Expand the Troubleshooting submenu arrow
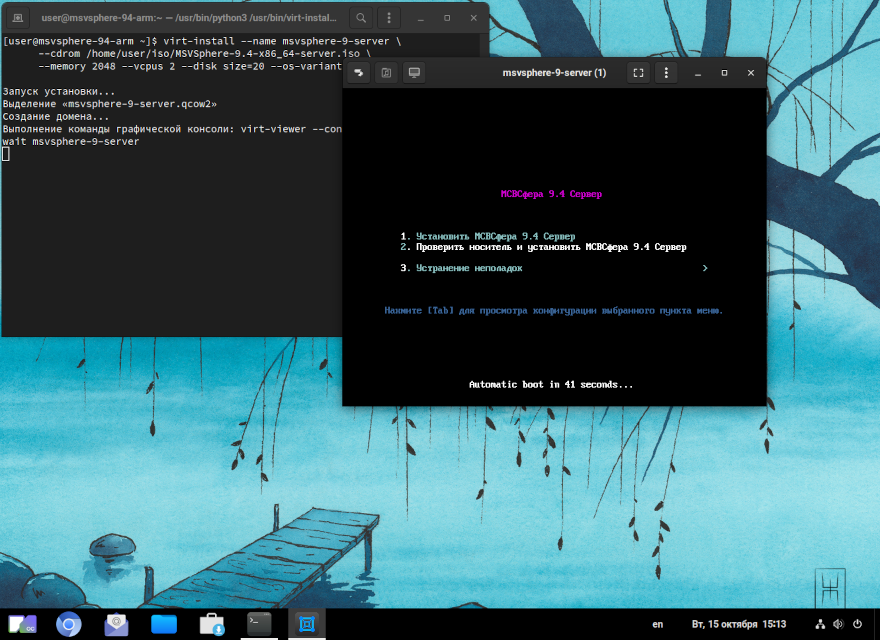The height and width of the screenshot is (640, 880). (x=705, y=268)
